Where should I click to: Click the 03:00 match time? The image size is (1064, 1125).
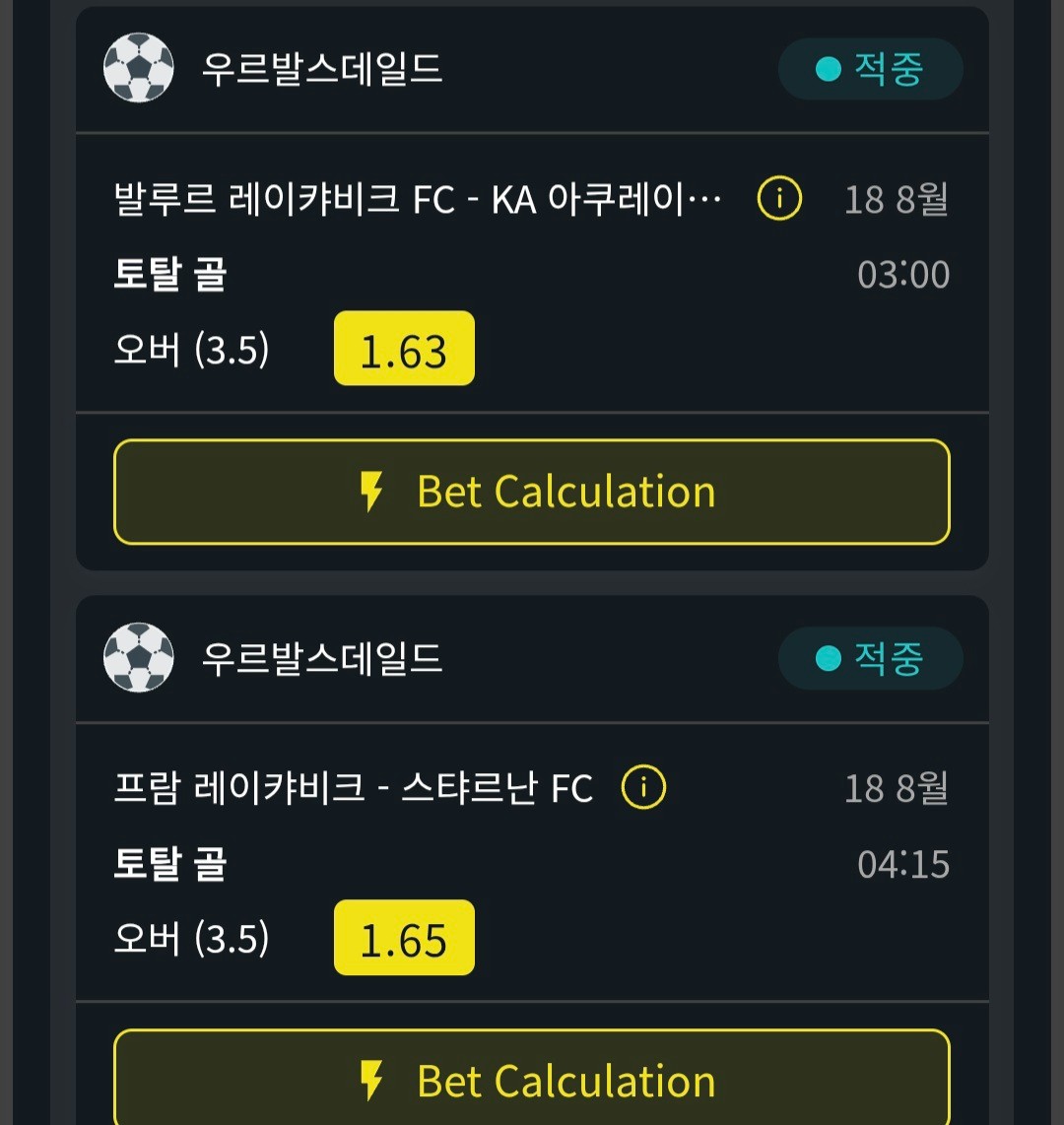pos(903,274)
